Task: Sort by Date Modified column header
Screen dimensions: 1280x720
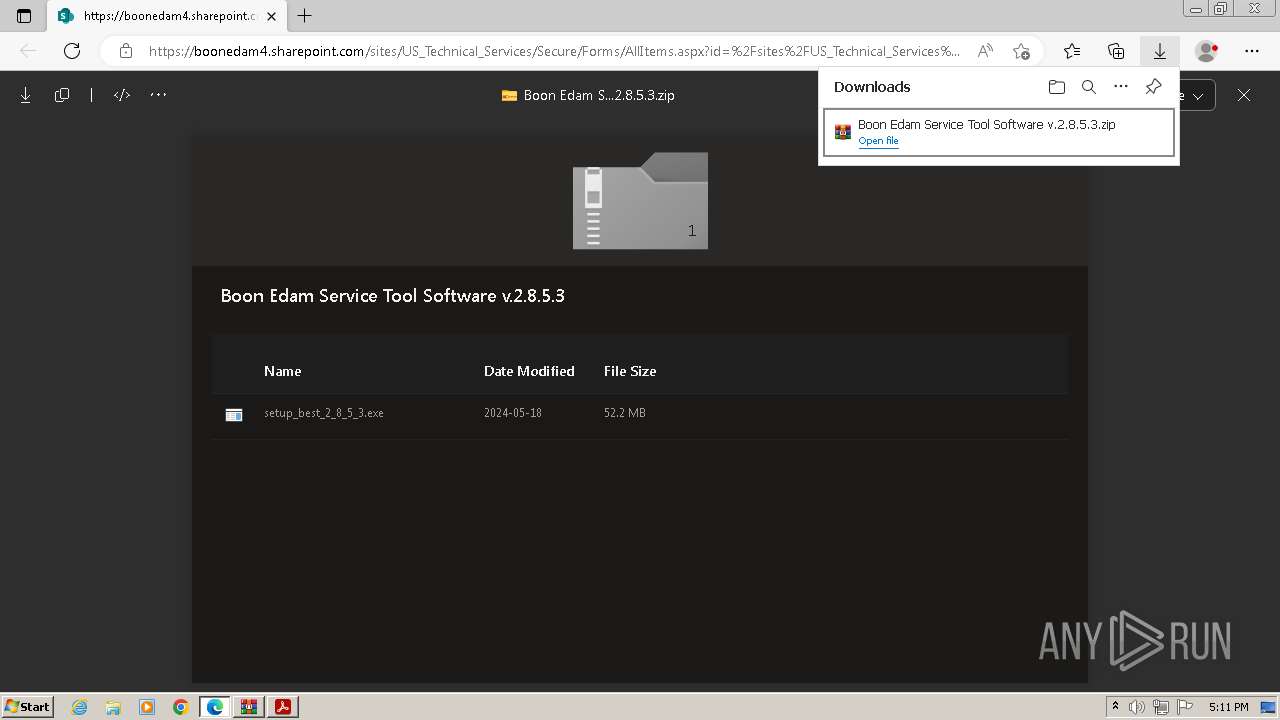Action: click(x=529, y=371)
